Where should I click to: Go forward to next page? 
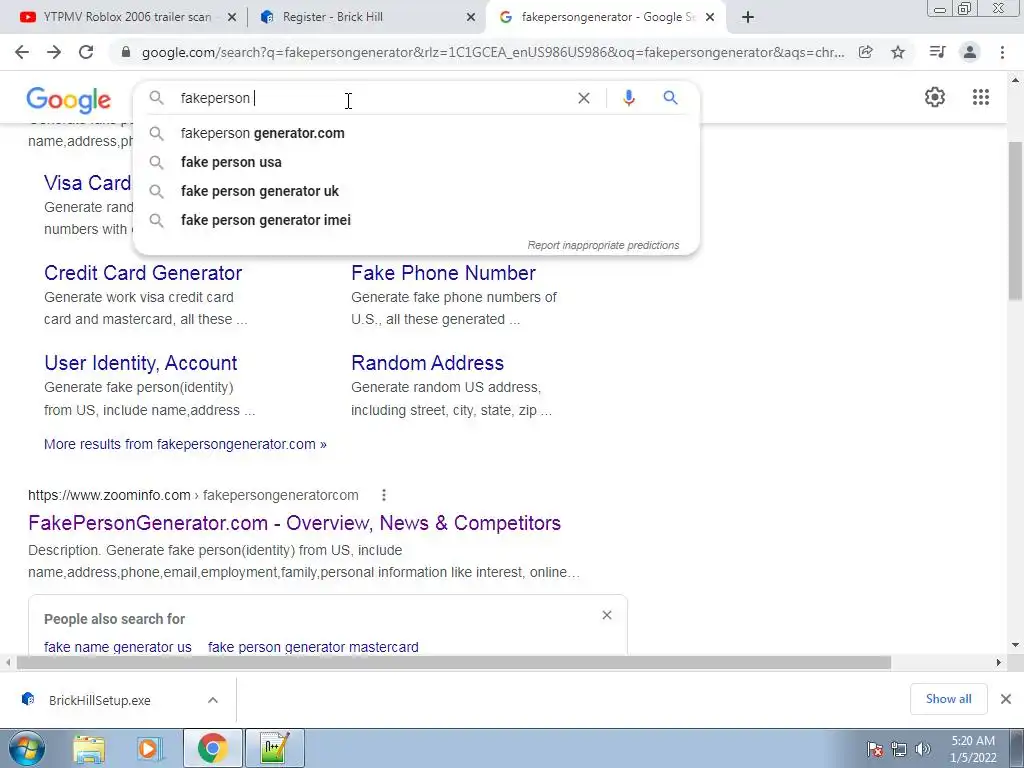tap(54, 52)
